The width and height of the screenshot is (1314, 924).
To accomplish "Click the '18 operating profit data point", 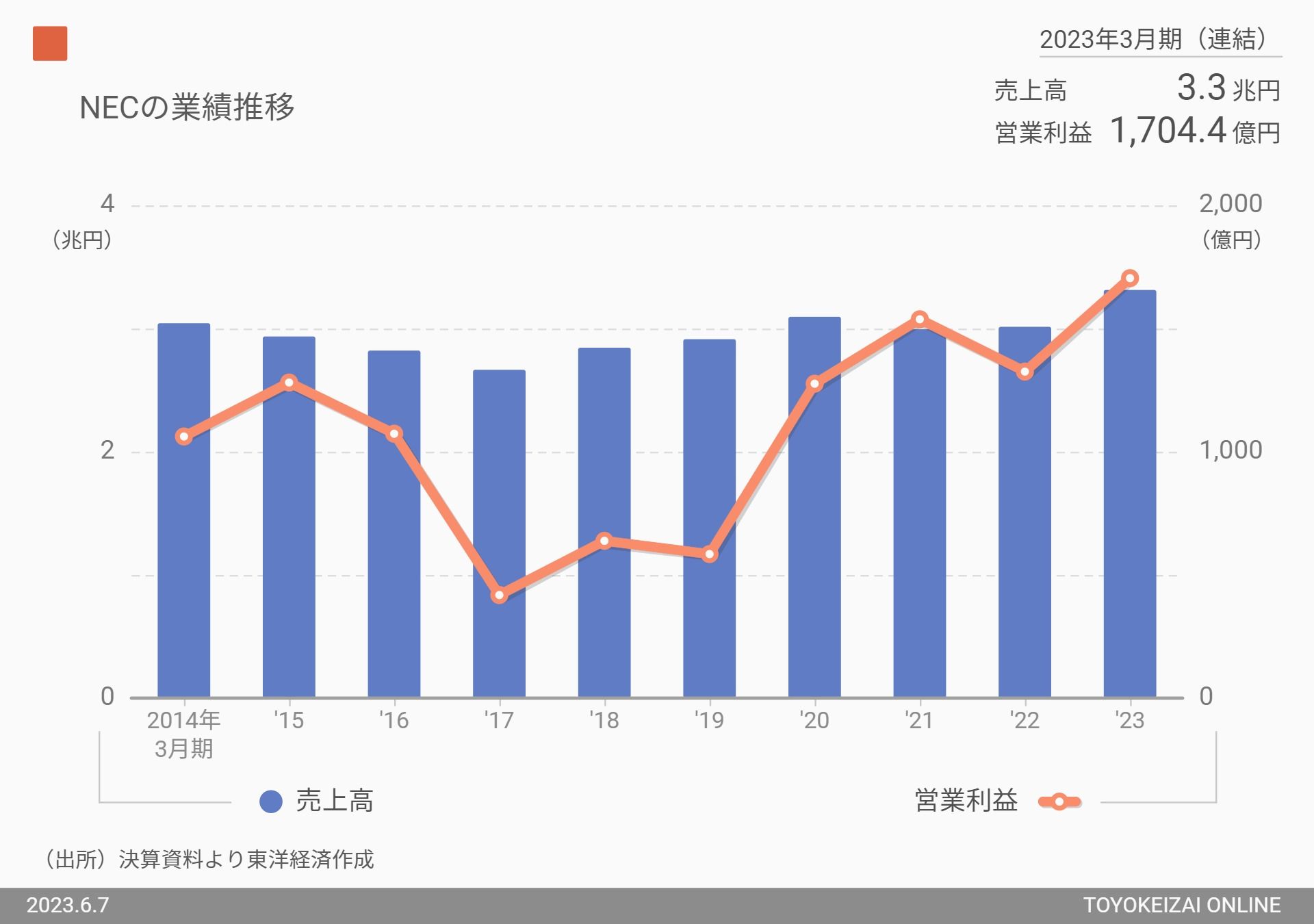I will coord(604,541).
